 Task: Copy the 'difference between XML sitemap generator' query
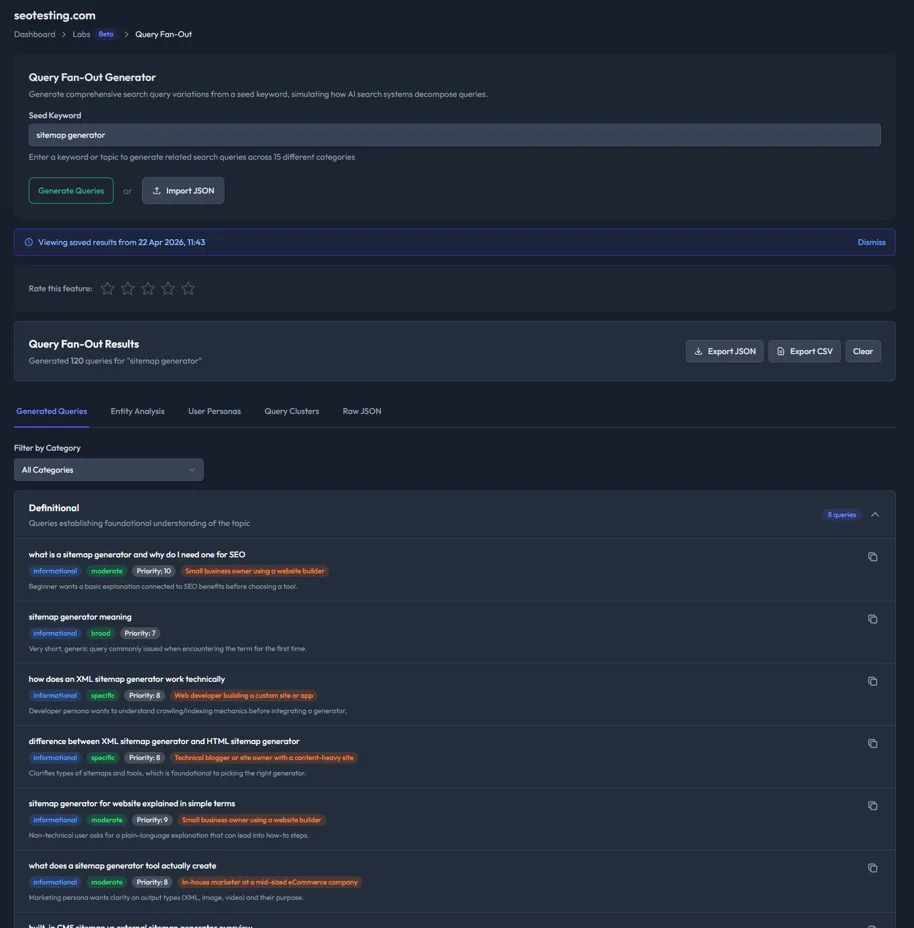(x=872, y=743)
